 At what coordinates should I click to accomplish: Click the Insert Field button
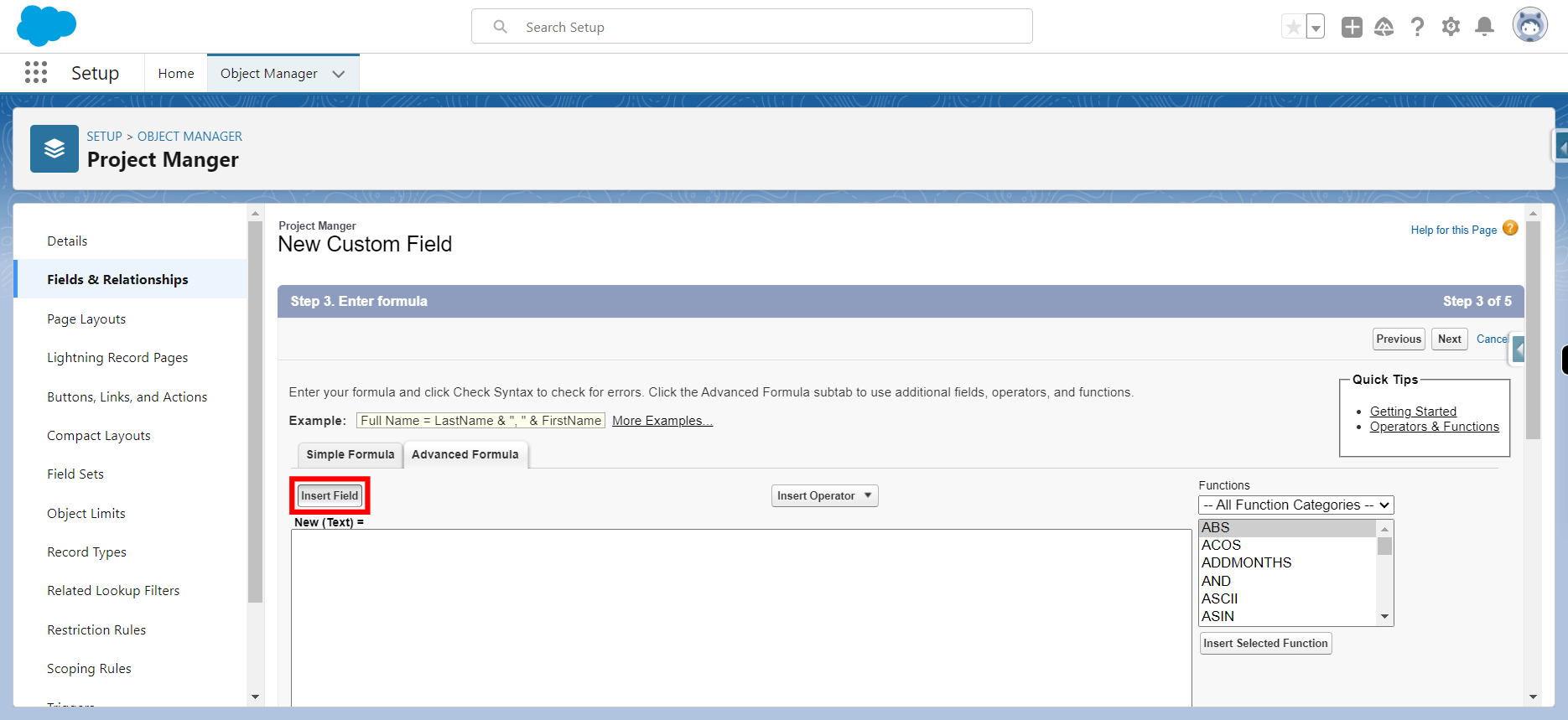click(330, 495)
